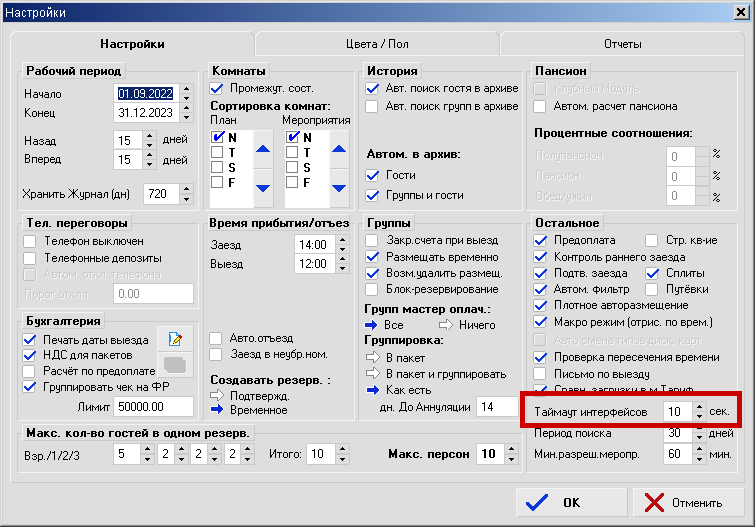
Task: Switch to the Цвета / Пол tab
Action: point(376,44)
